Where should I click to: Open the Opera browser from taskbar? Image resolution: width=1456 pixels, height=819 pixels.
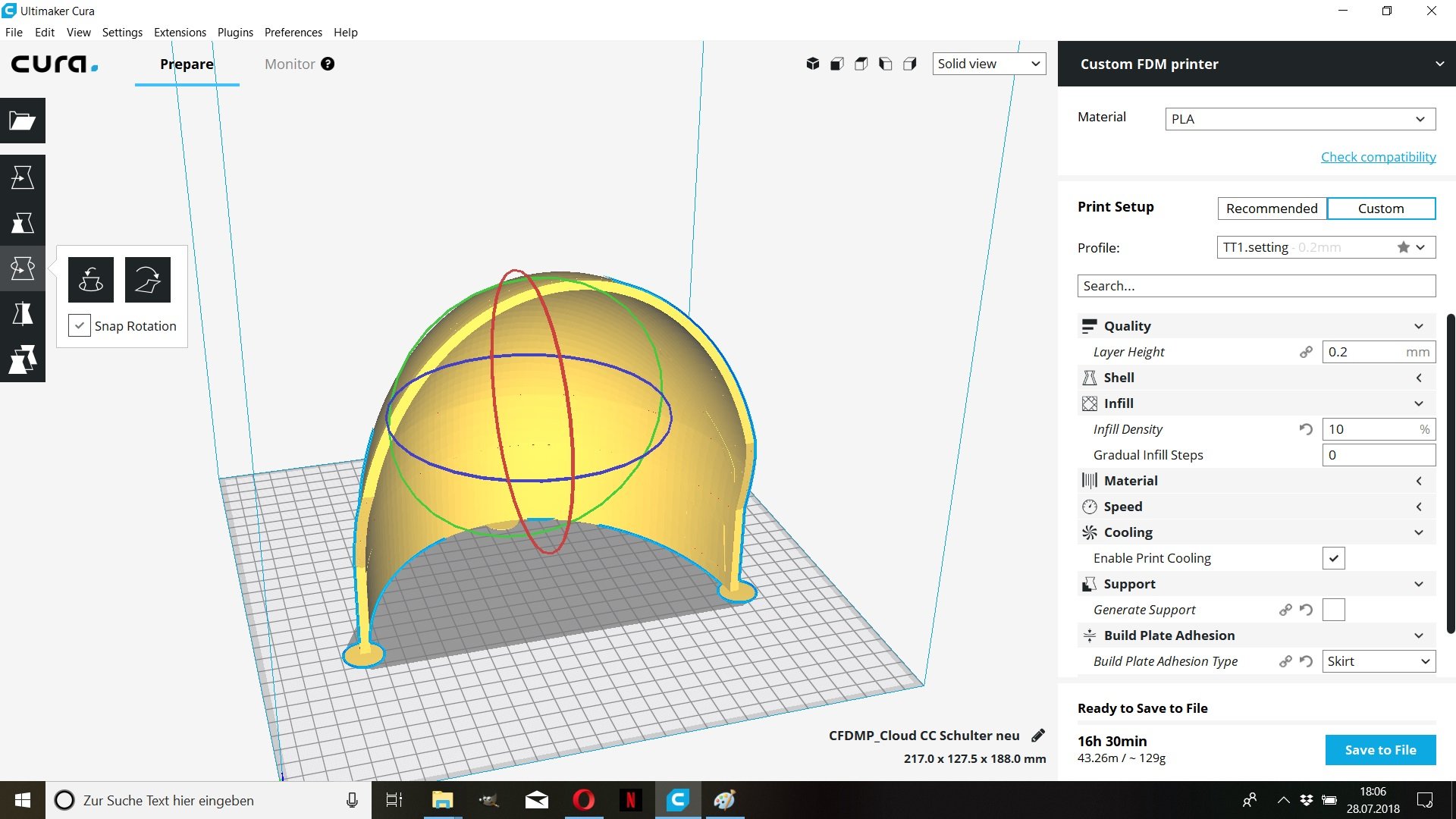pyautogui.click(x=584, y=800)
